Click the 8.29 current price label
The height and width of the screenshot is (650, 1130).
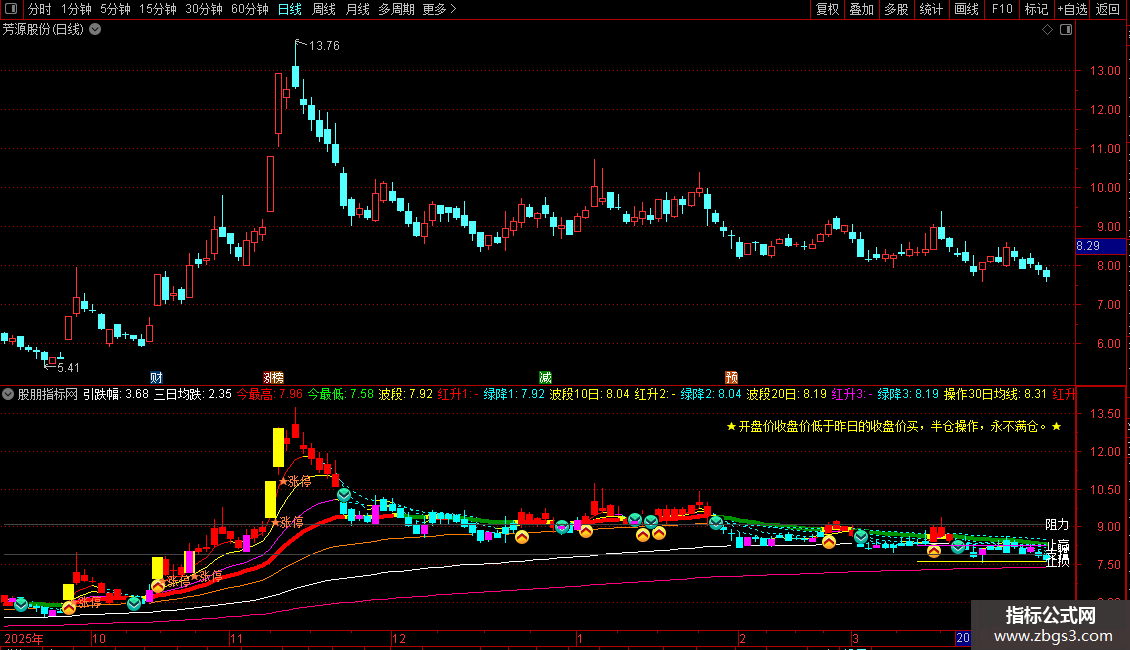tap(1100, 246)
